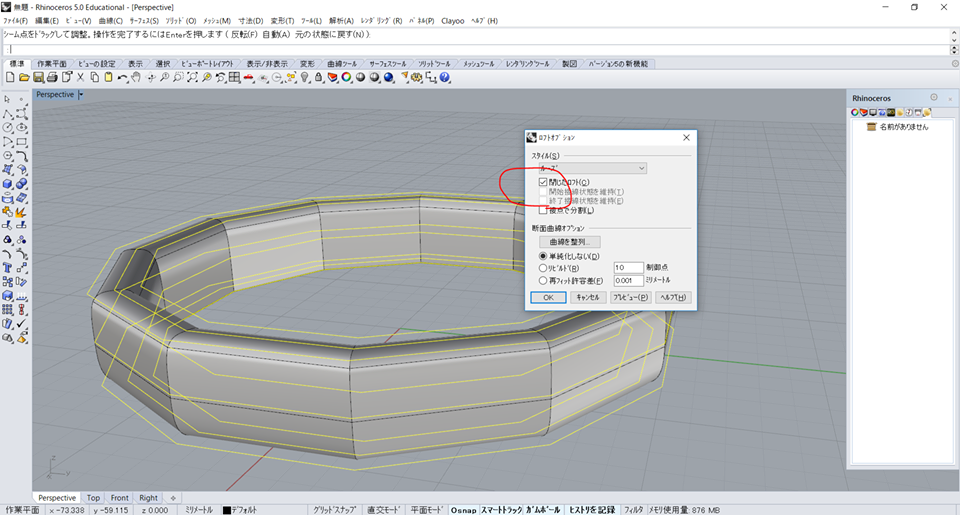
Task: Click the Open file folder icon
Action: point(25,77)
